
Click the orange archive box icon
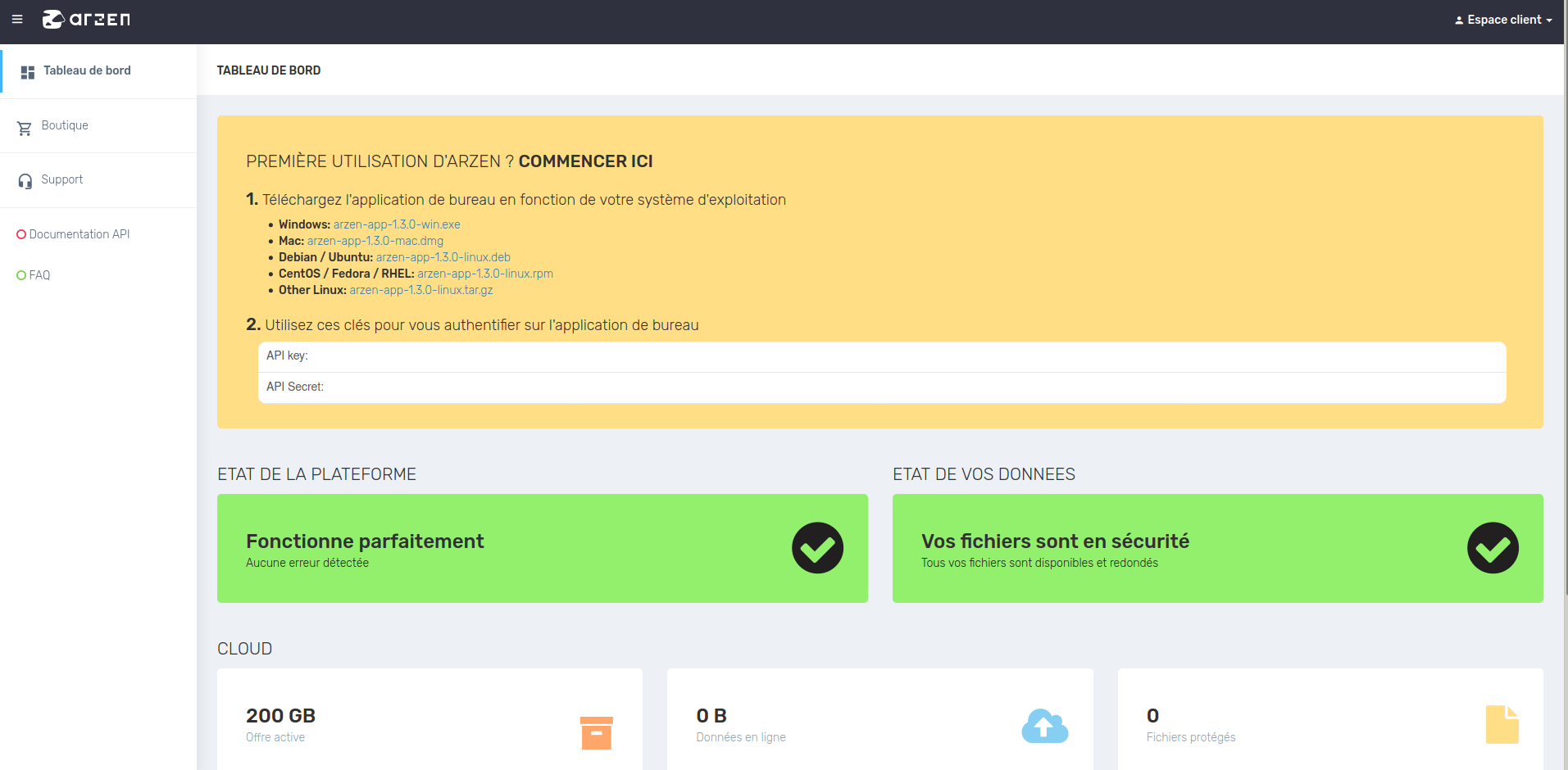596,732
